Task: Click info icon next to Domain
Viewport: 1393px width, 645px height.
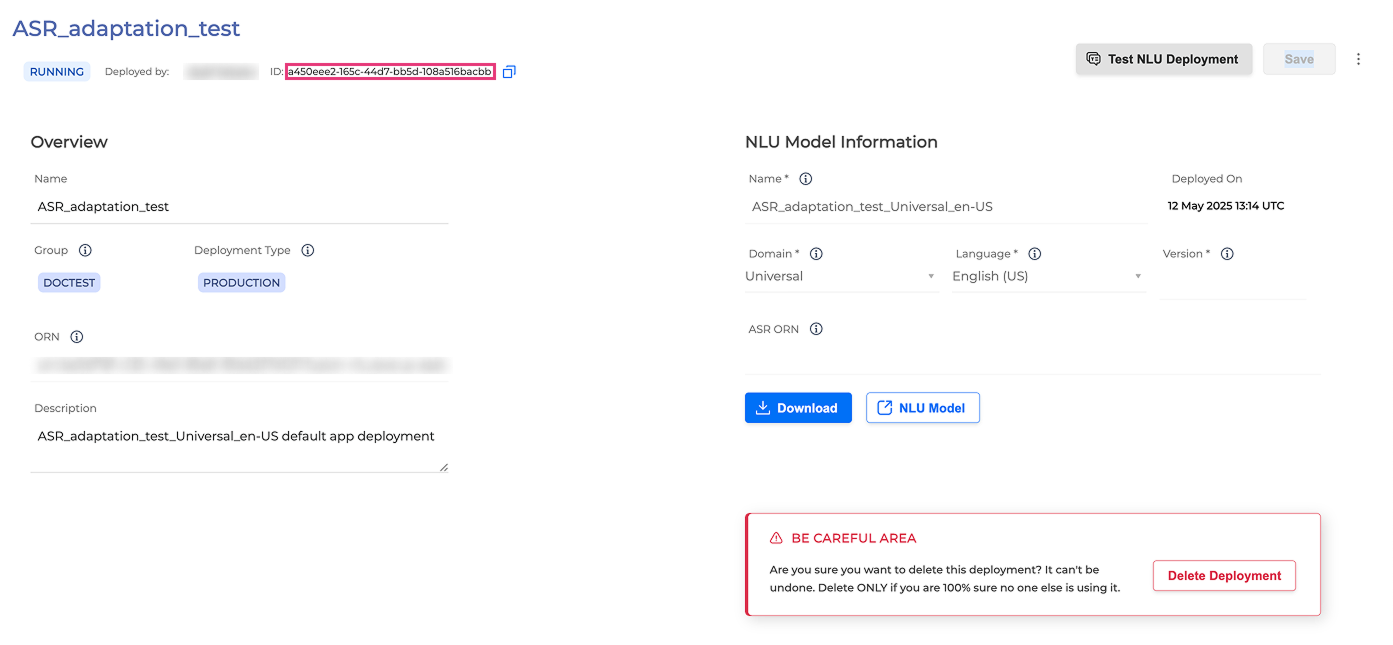Action: 816,254
